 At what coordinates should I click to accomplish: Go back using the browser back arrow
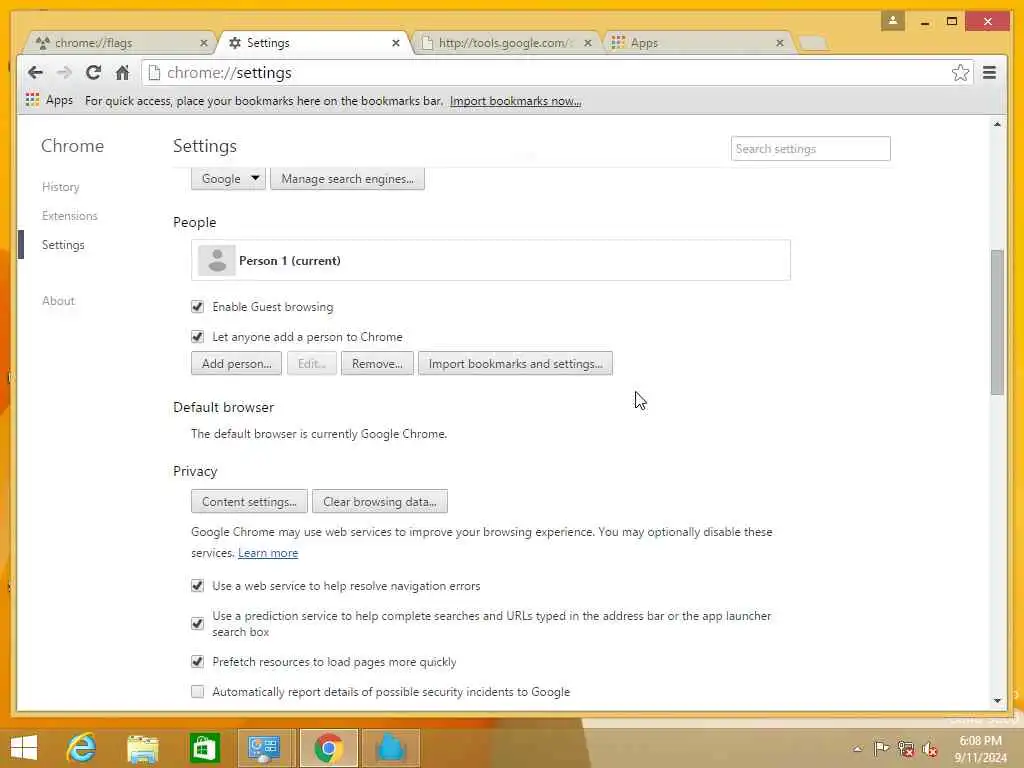tap(35, 72)
